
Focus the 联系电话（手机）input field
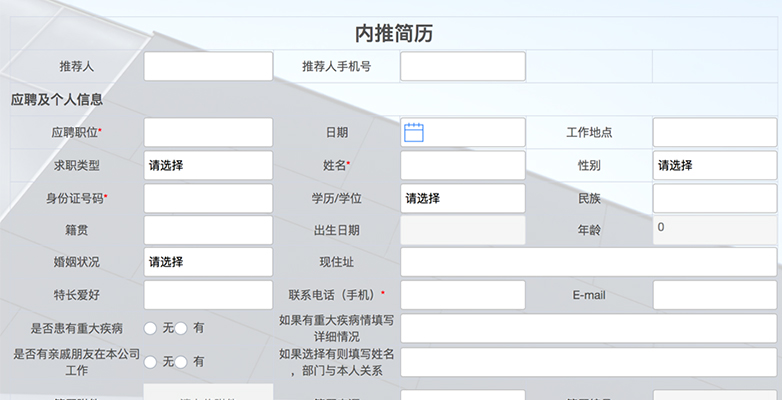click(462, 295)
